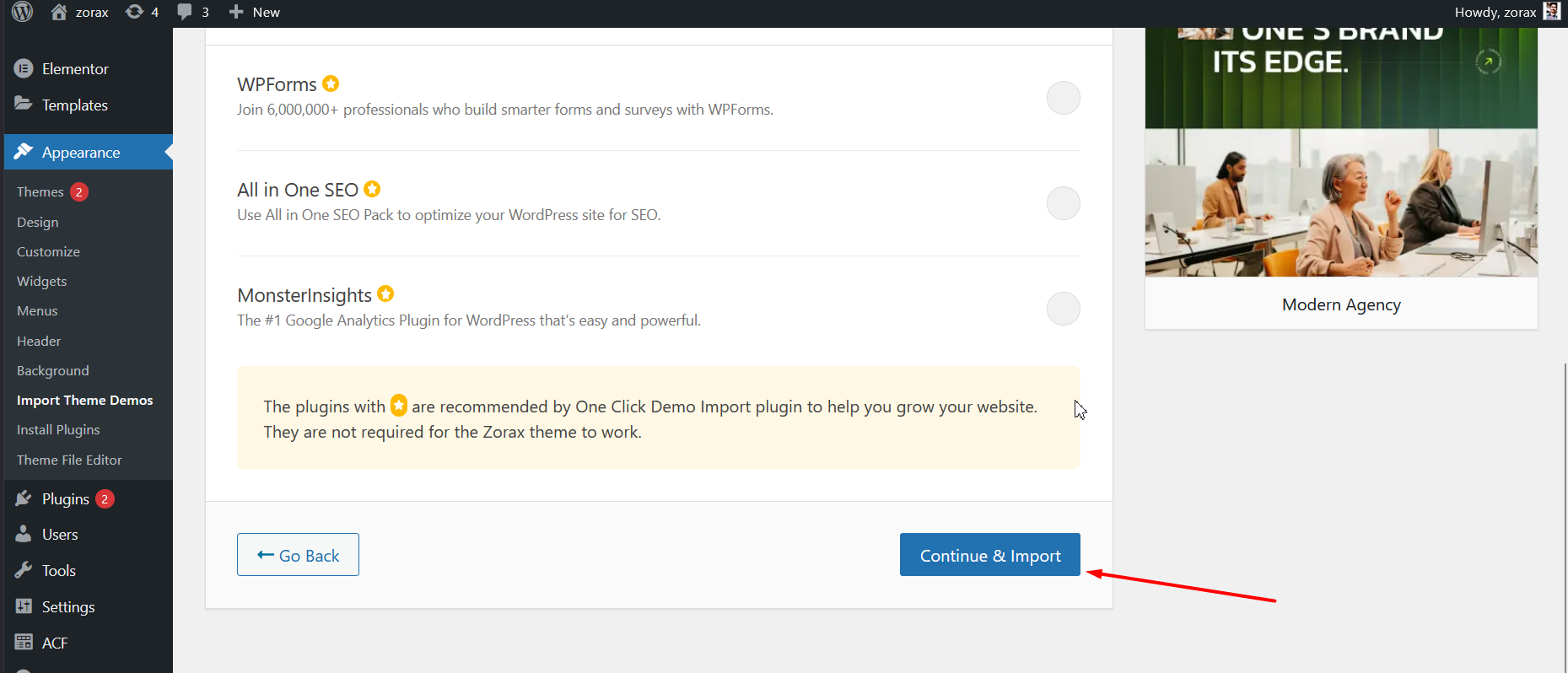Toggle the All in One SEO plugin selection
This screenshot has height=673, width=1568.
(x=1063, y=203)
